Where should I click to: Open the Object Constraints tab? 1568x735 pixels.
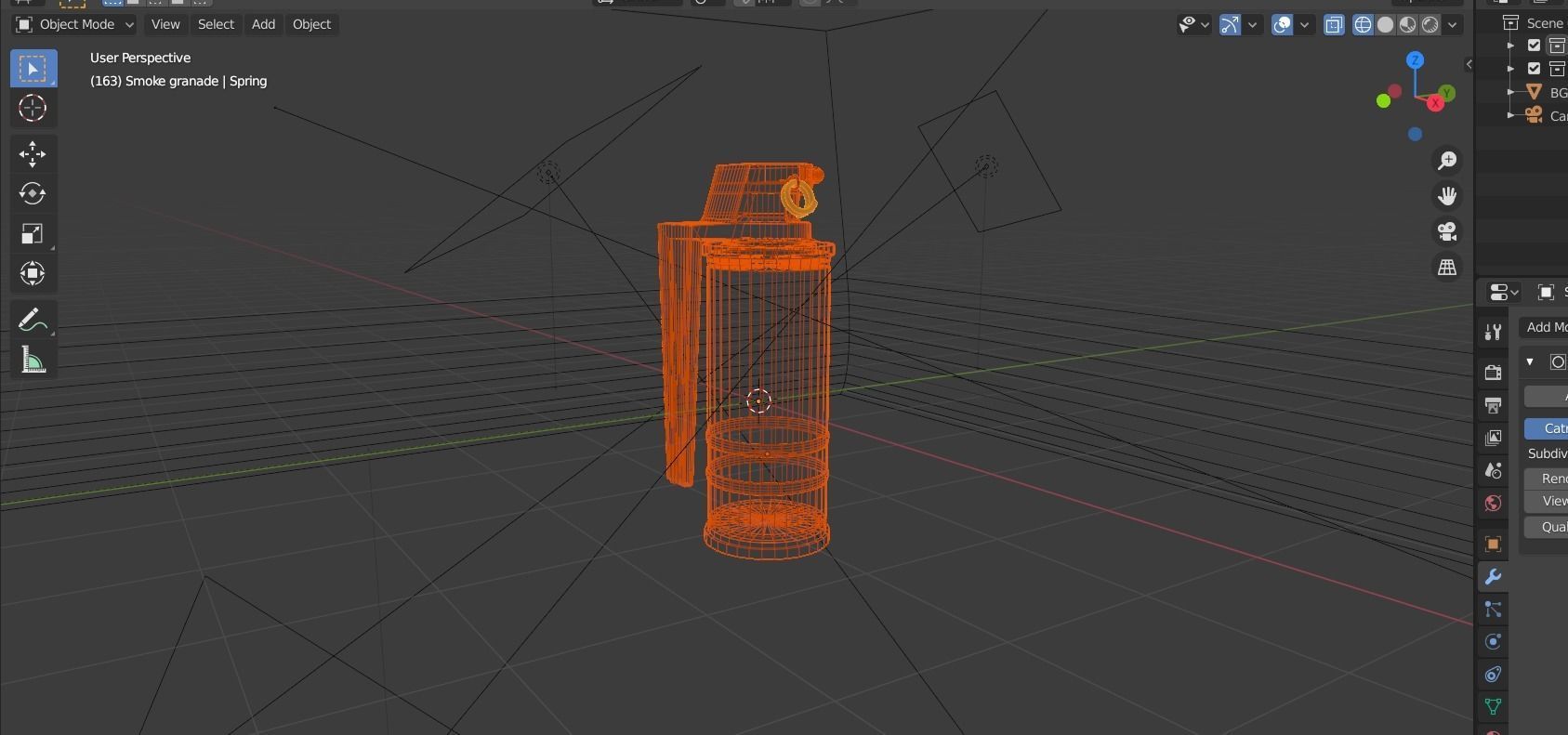[x=1493, y=675]
